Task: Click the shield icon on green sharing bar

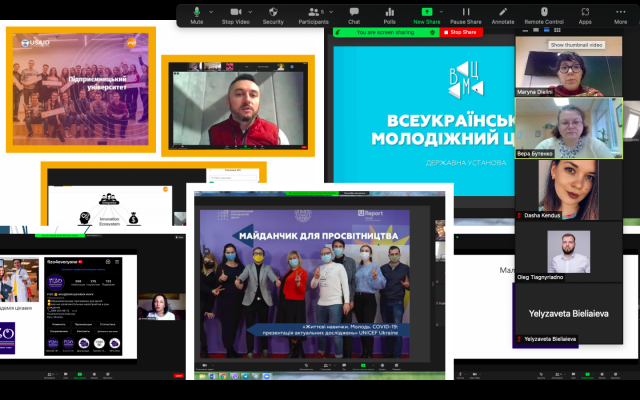Action: 432,32
